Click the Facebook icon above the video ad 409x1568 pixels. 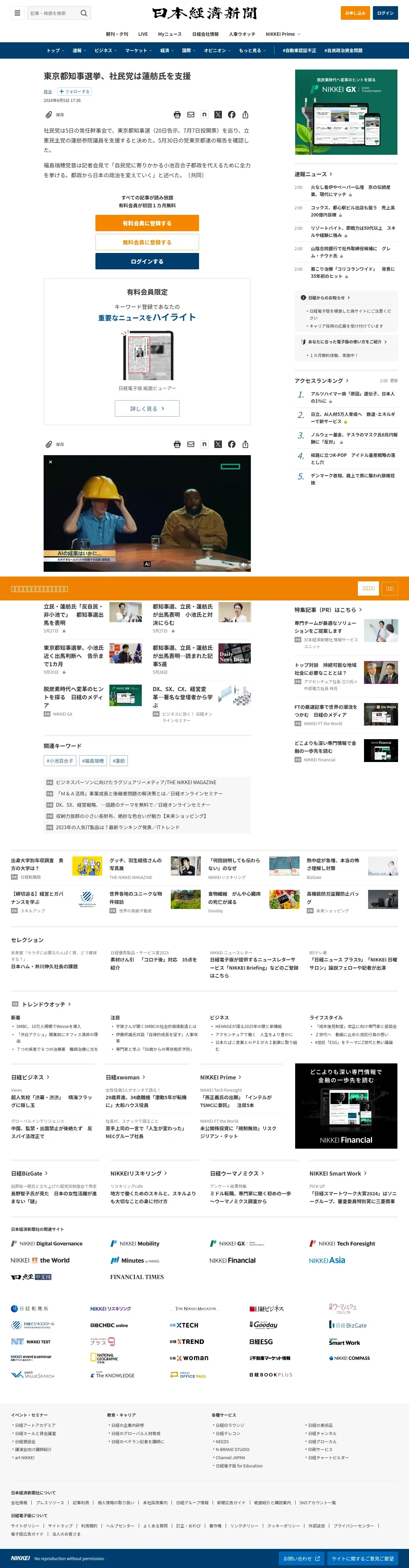(231, 444)
